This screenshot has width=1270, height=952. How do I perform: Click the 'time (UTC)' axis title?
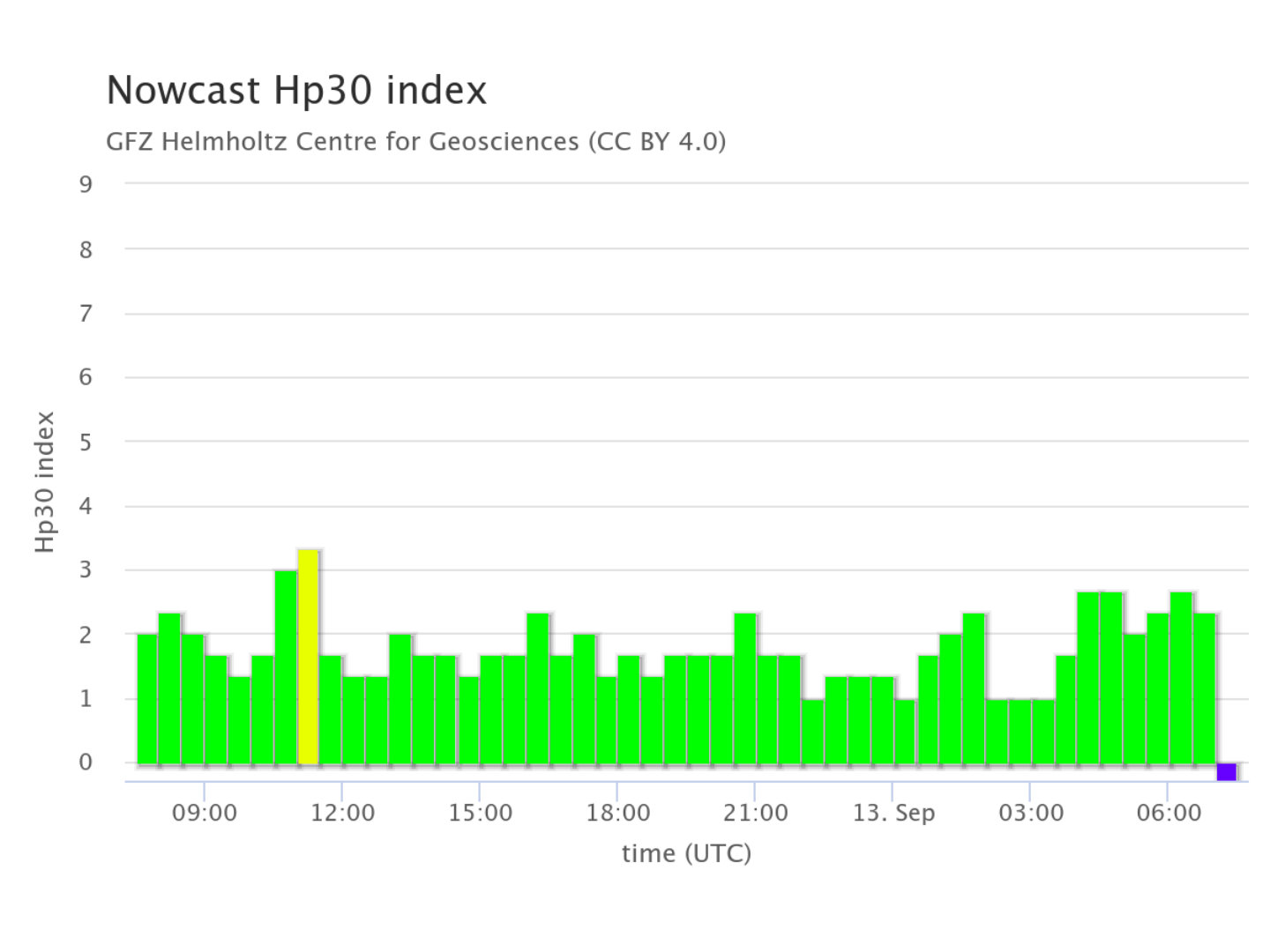tap(686, 852)
